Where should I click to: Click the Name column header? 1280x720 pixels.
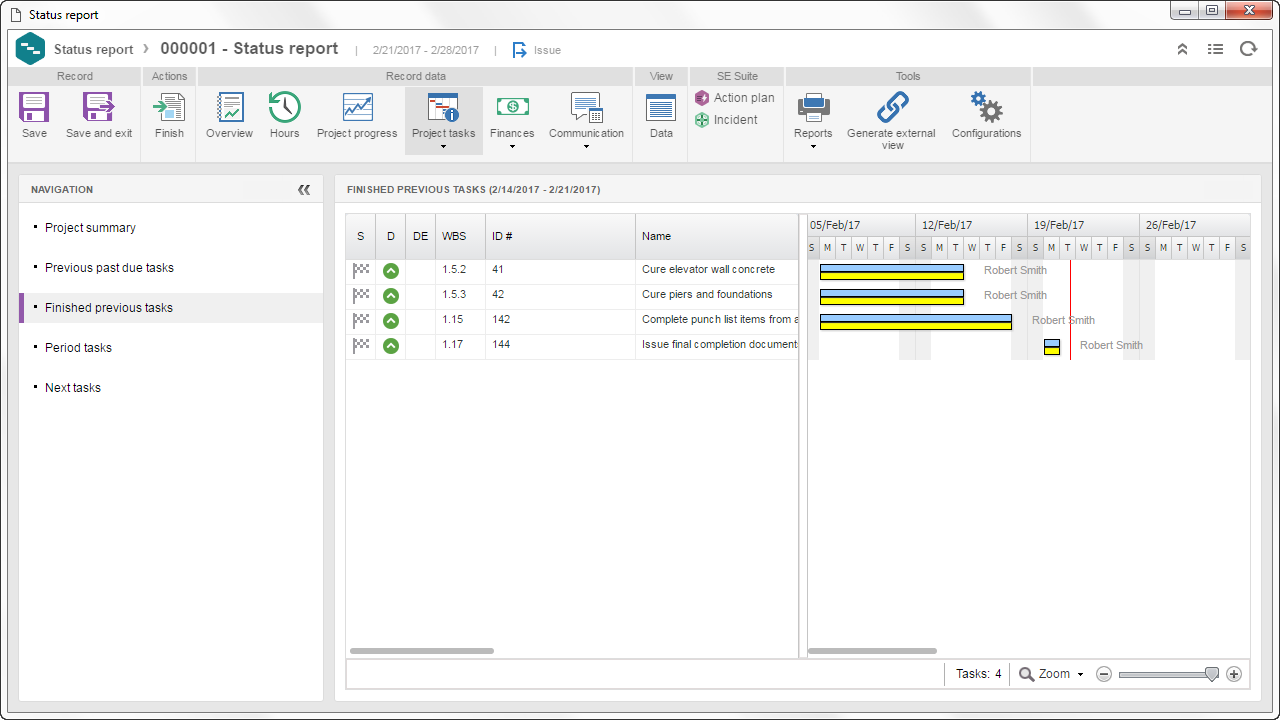click(x=717, y=237)
